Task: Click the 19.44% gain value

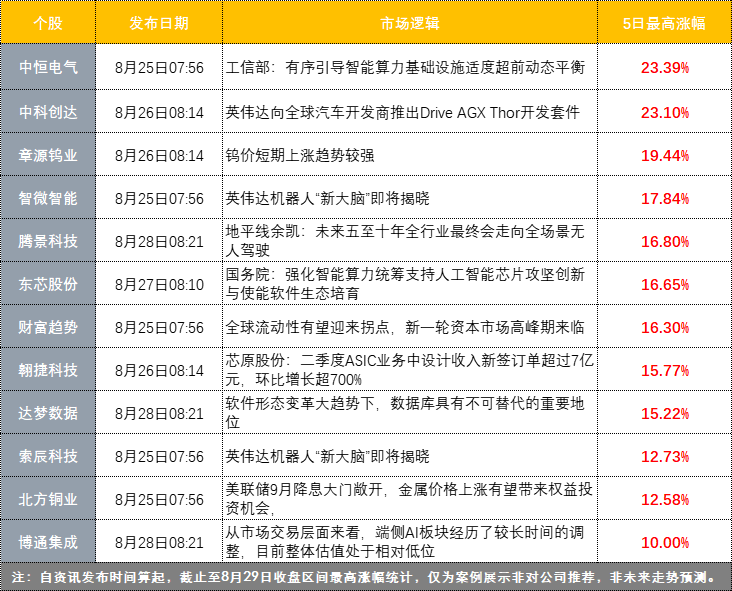Action: point(665,155)
